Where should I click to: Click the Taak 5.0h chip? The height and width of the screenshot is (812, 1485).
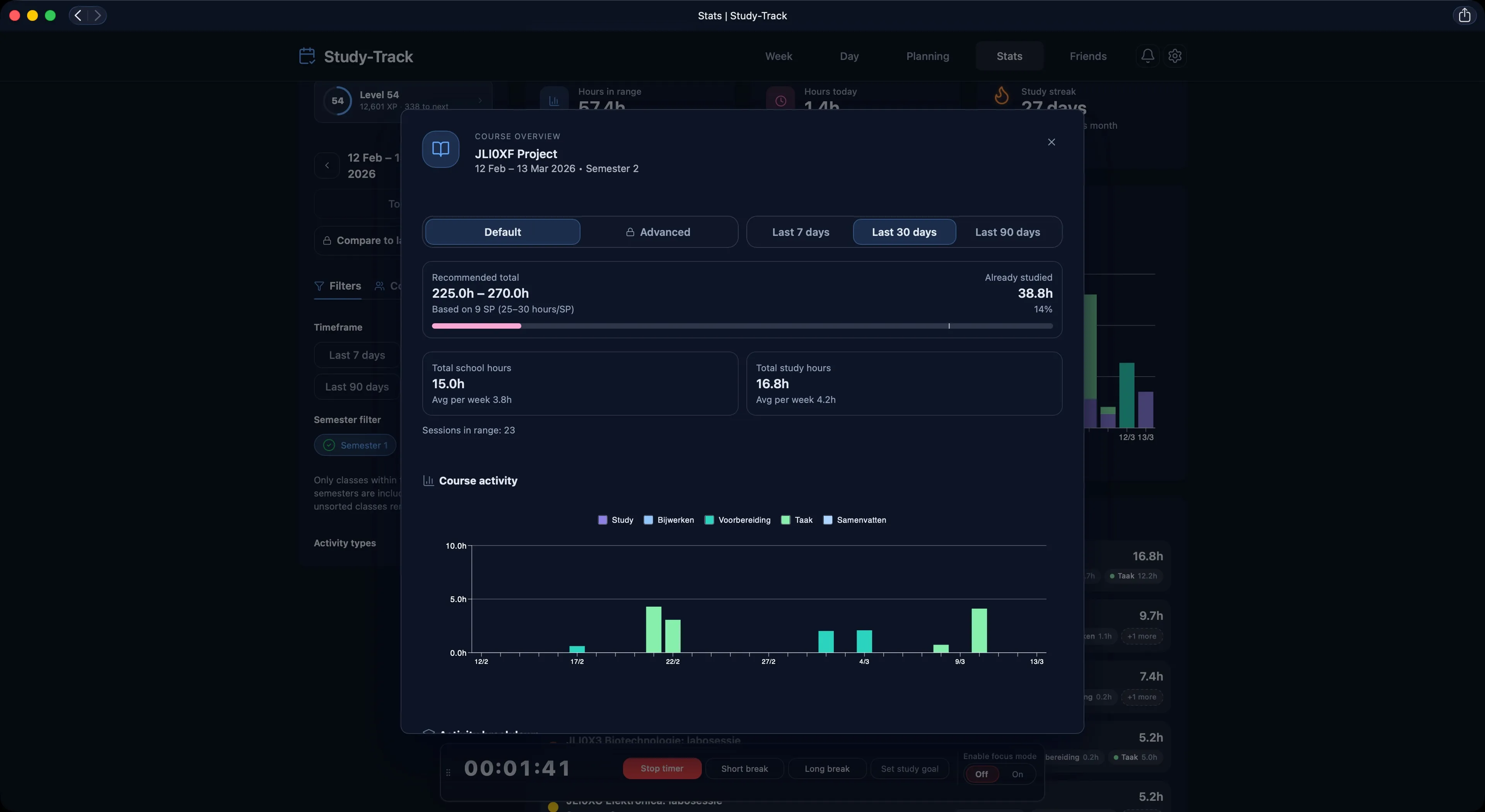click(x=1135, y=757)
